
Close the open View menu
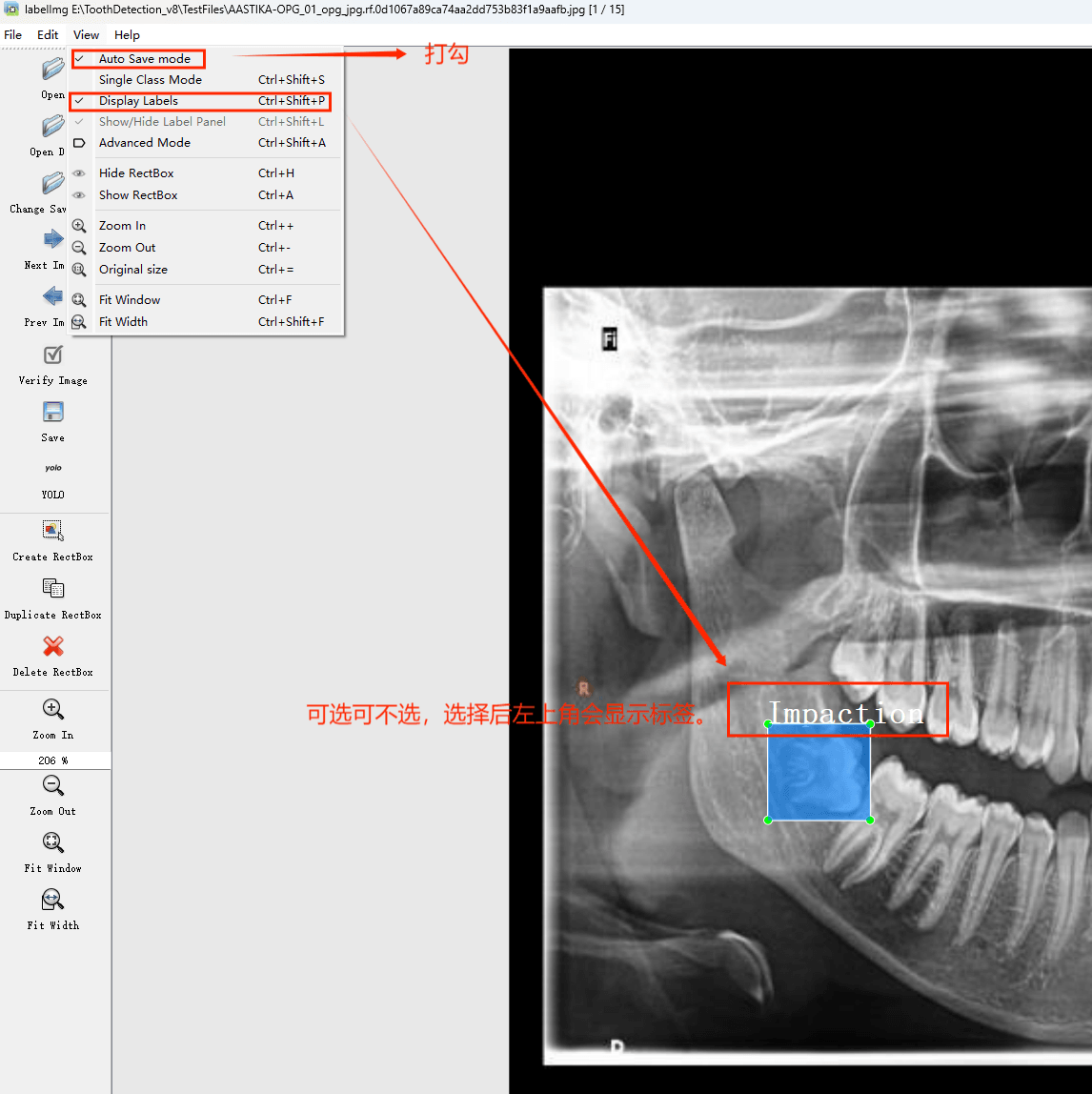pyautogui.click(x=86, y=35)
